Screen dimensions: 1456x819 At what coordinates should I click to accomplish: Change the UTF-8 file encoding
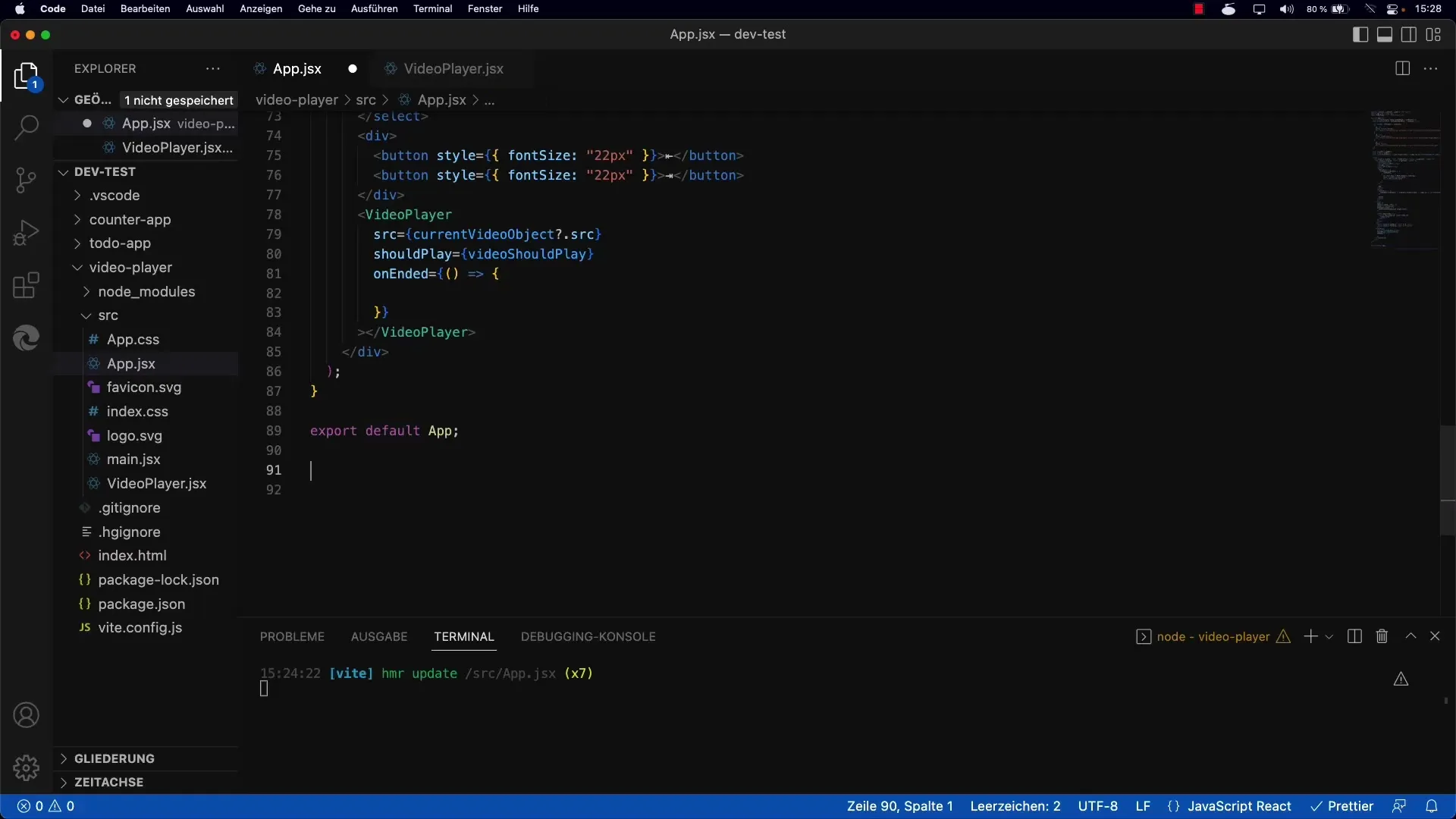(x=1098, y=806)
